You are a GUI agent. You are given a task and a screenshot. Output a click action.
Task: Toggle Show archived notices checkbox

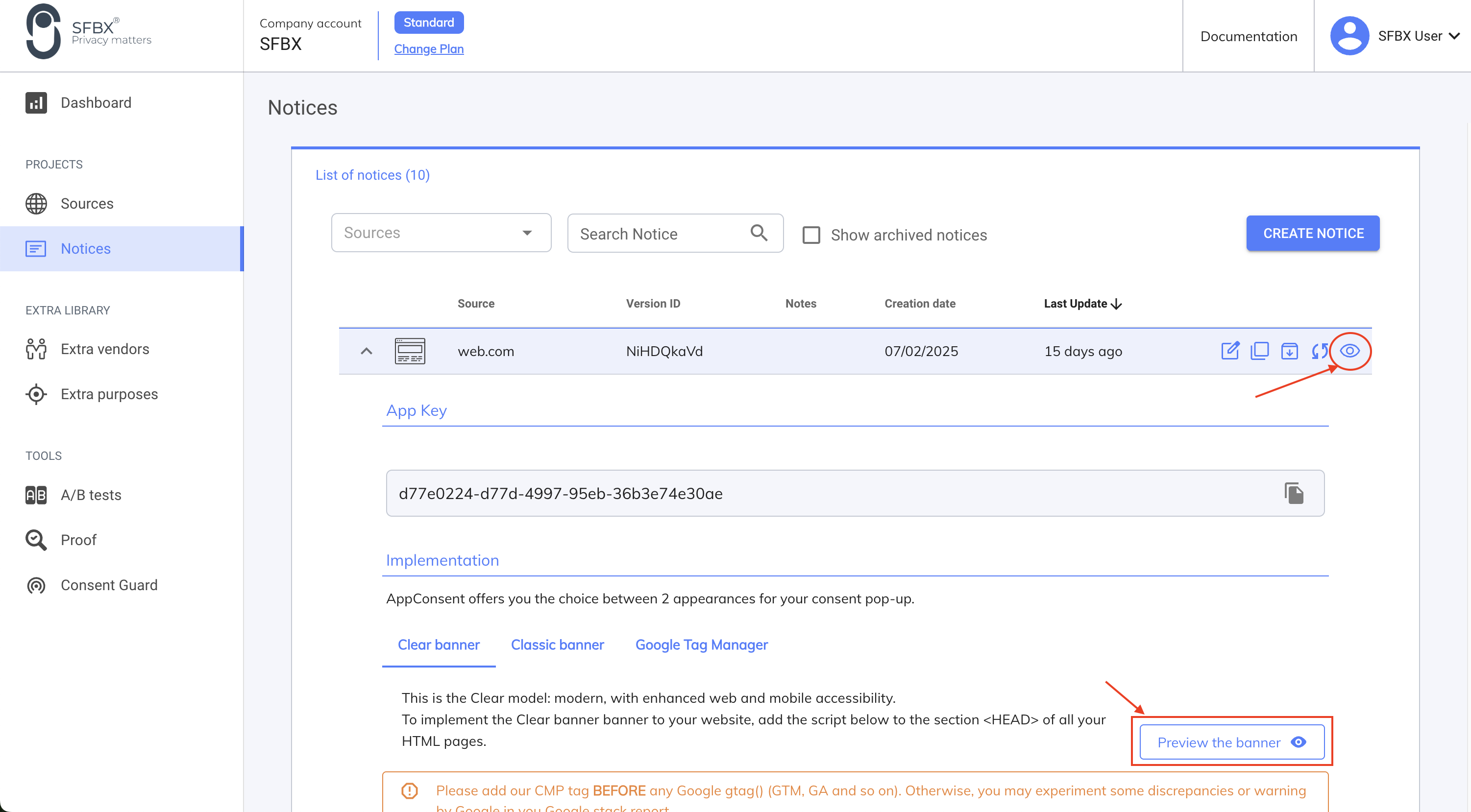(x=811, y=235)
